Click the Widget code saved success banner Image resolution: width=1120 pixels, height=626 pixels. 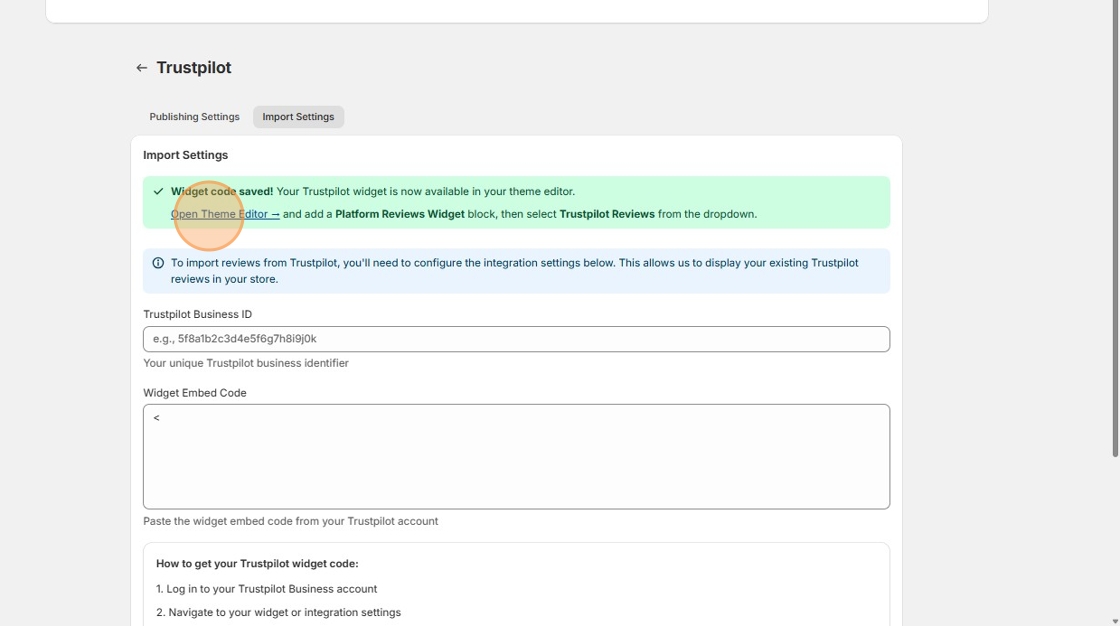point(516,203)
